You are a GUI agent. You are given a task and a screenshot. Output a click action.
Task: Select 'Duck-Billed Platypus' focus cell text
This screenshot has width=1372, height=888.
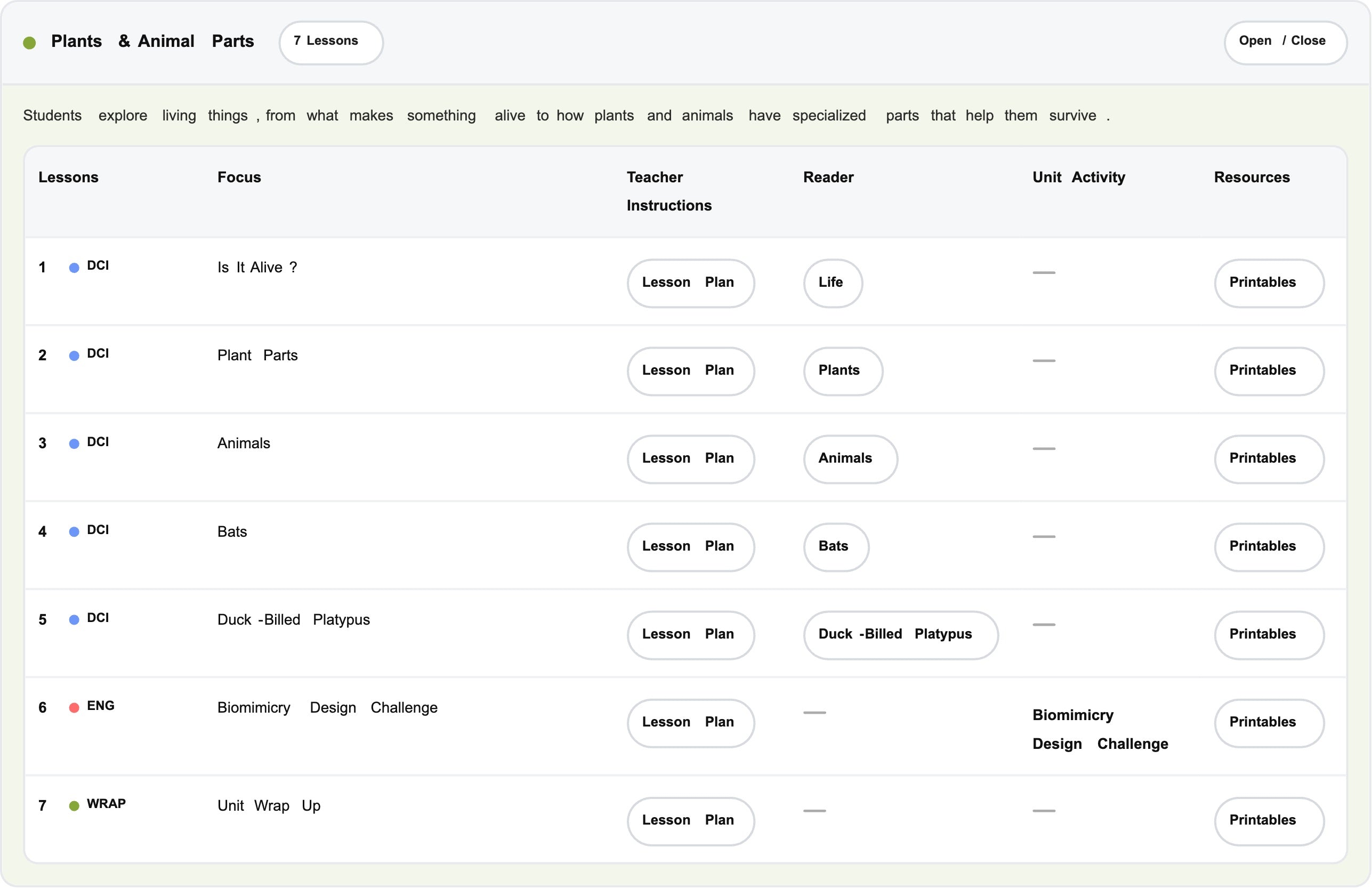click(293, 620)
